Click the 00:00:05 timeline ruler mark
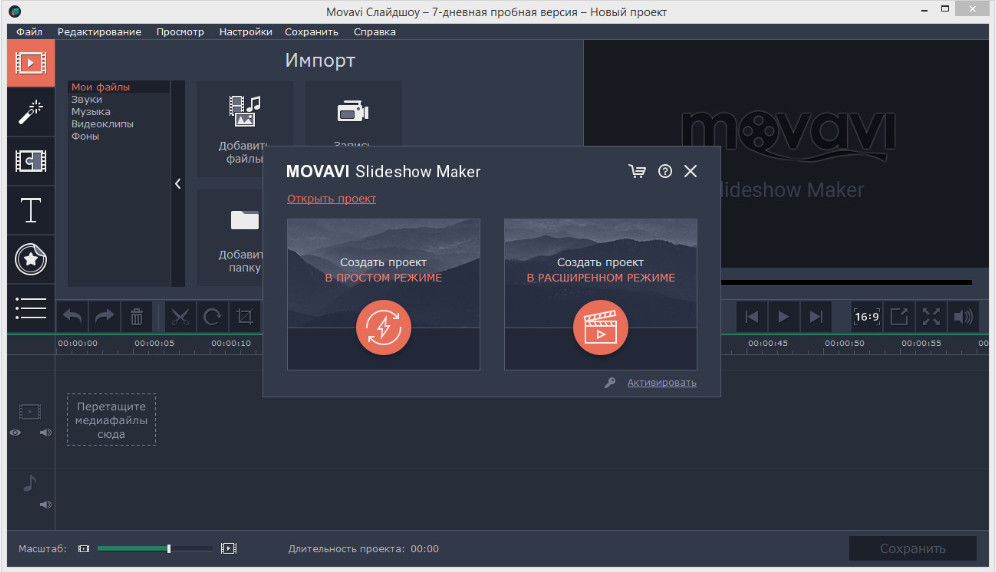 click(x=154, y=343)
